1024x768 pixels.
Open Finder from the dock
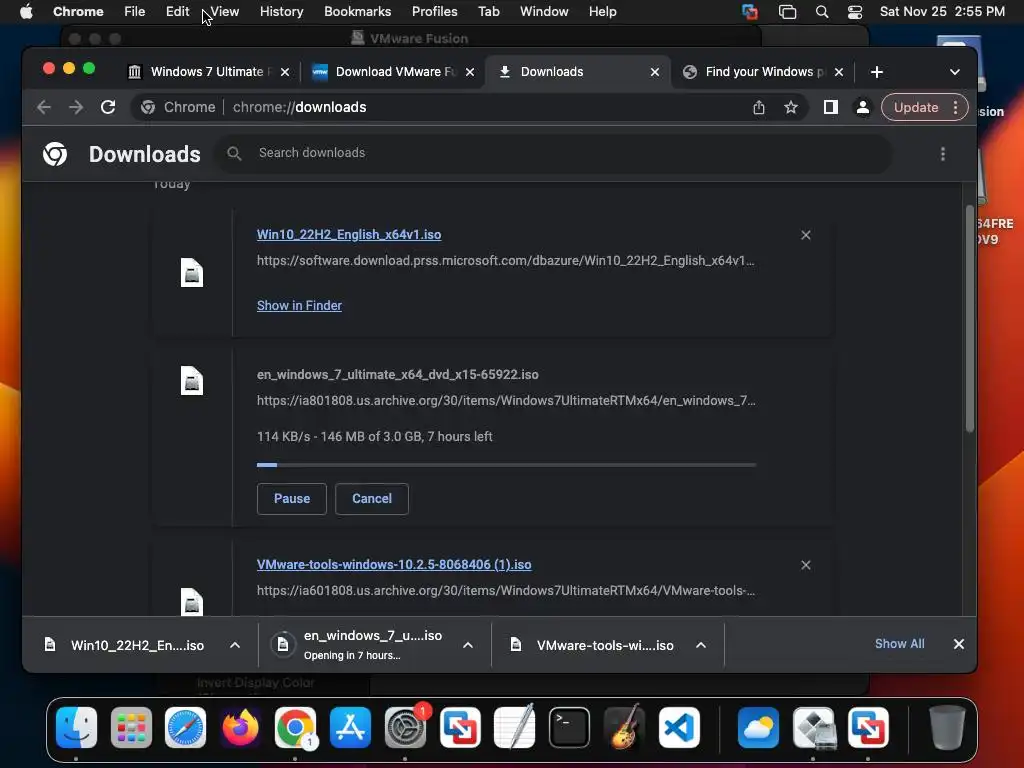76,727
